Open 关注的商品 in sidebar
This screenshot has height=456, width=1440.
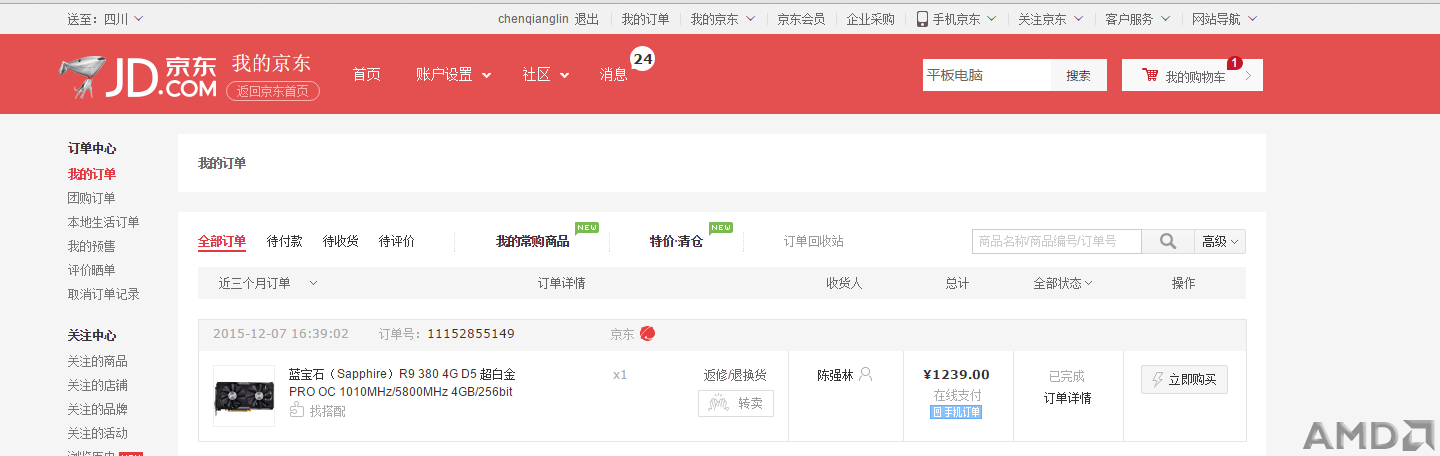coord(98,361)
